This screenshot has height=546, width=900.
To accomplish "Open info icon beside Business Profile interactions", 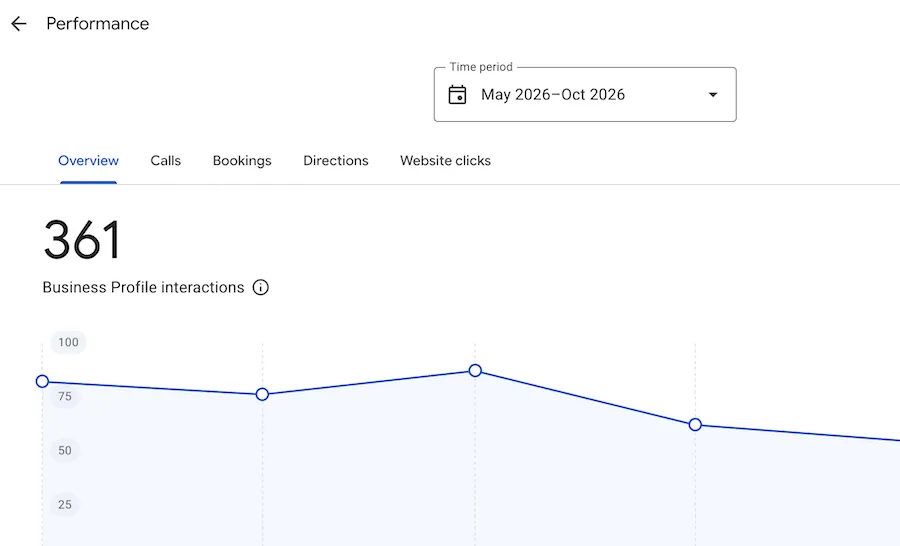I will [x=261, y=287].
